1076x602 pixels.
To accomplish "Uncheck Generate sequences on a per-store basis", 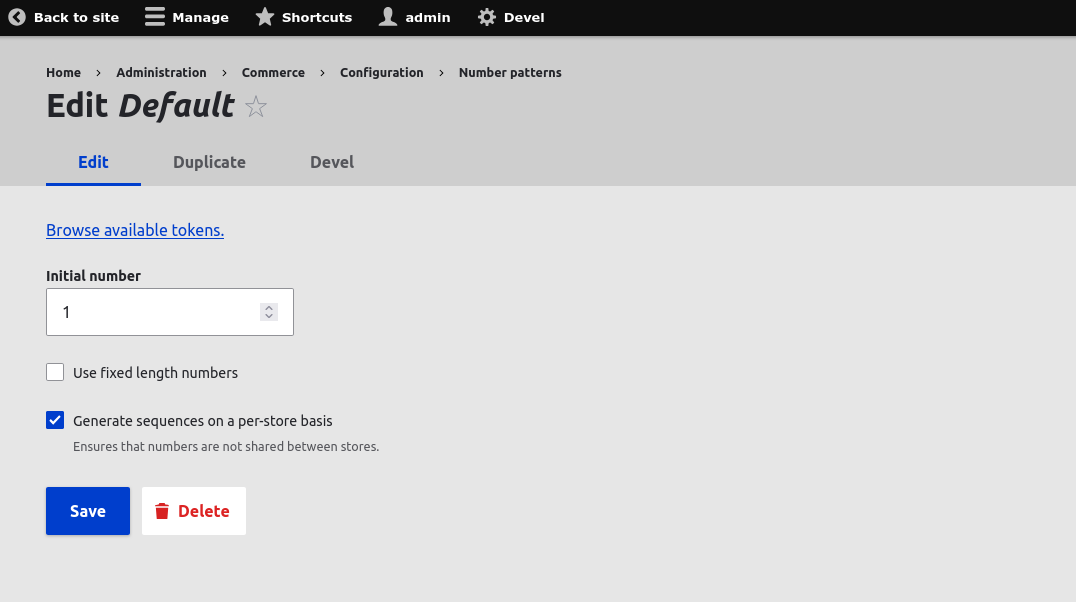I will (55, 420).
